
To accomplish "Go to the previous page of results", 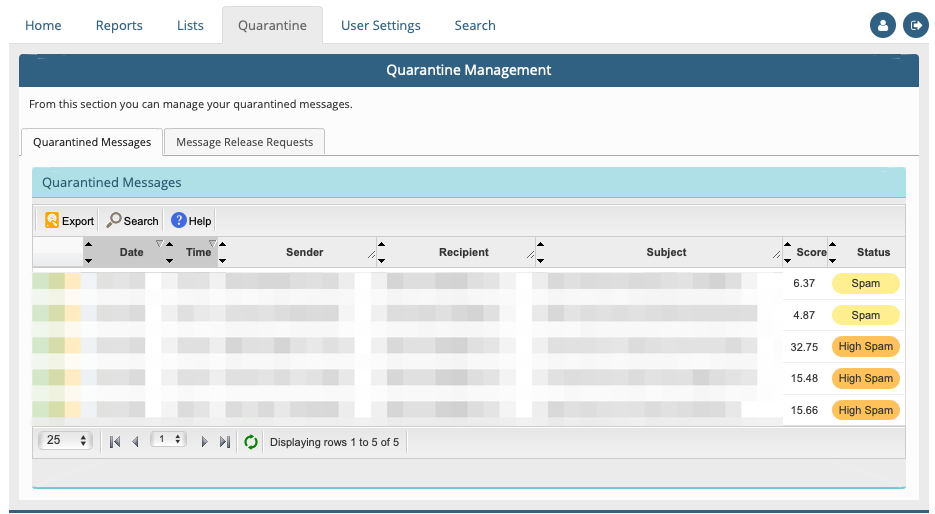I will coord(135,442).
